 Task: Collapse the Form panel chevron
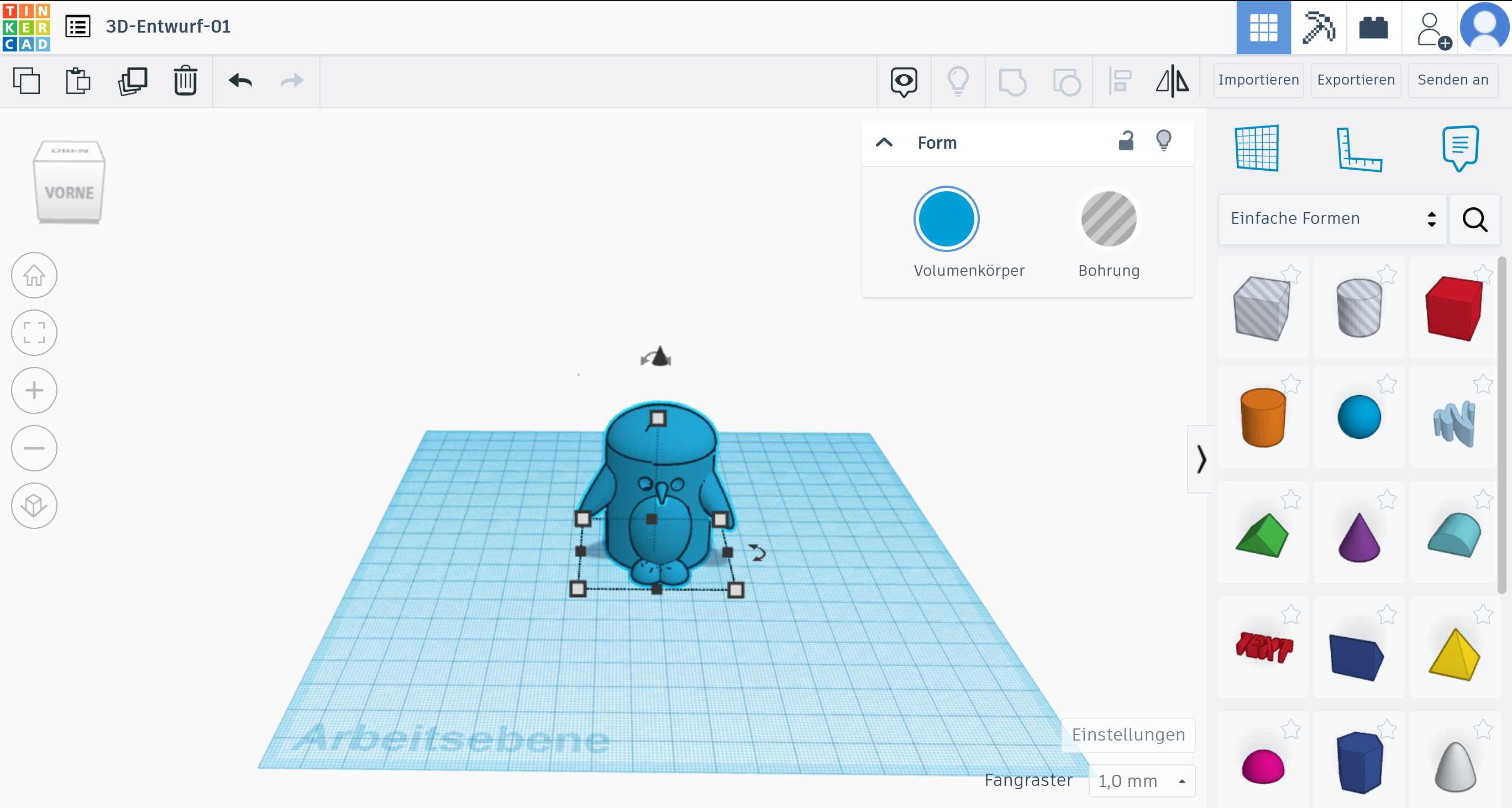coord(884,143)
